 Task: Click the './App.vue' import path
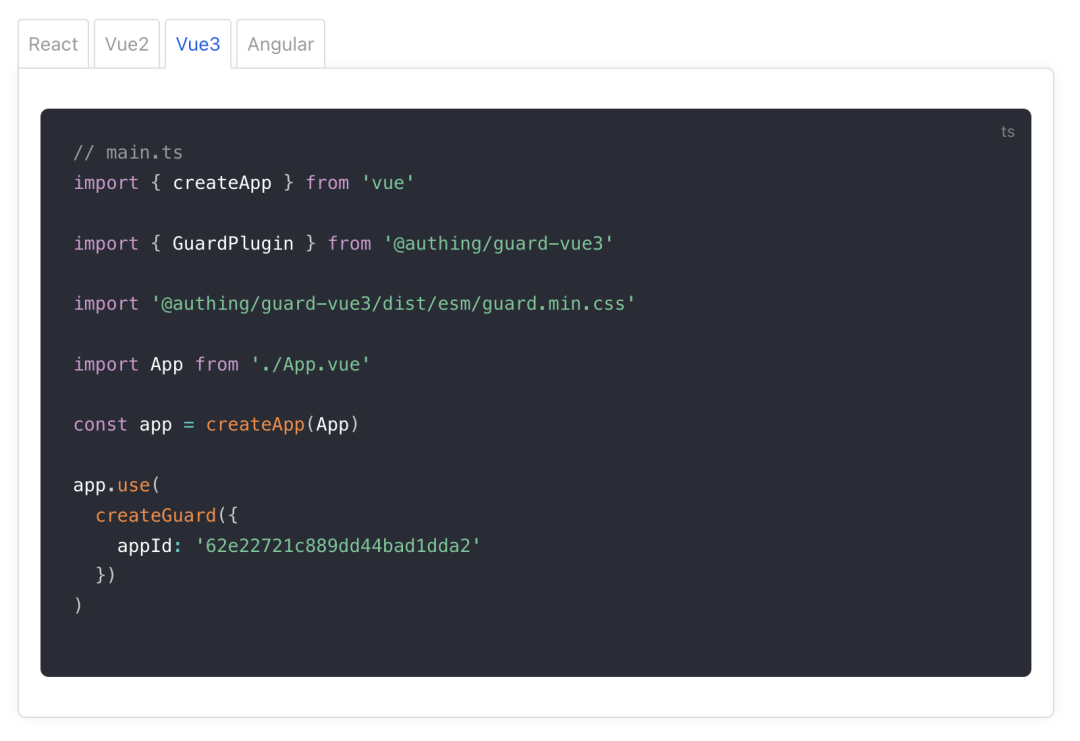310,364
